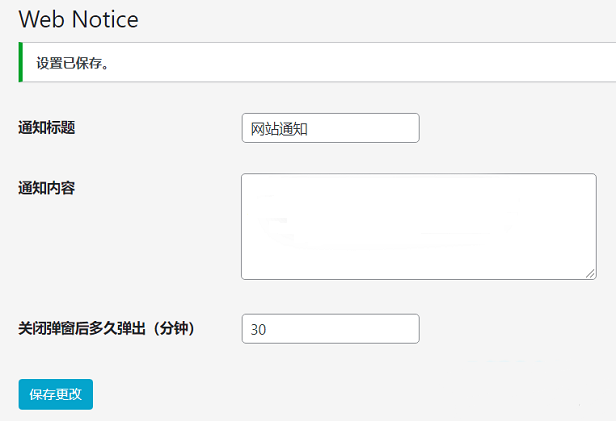The height and width of the screenshot is (421, 616).
Task: Click the 通知标题 input field
Action: click(330, 128)
